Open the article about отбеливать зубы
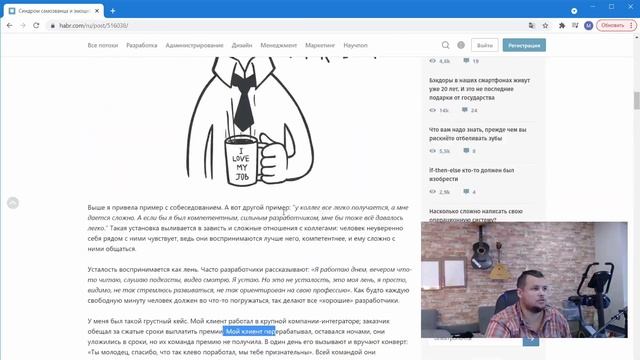Image resolution: width=640 pixels, height=360 pixels. (478, 134)
